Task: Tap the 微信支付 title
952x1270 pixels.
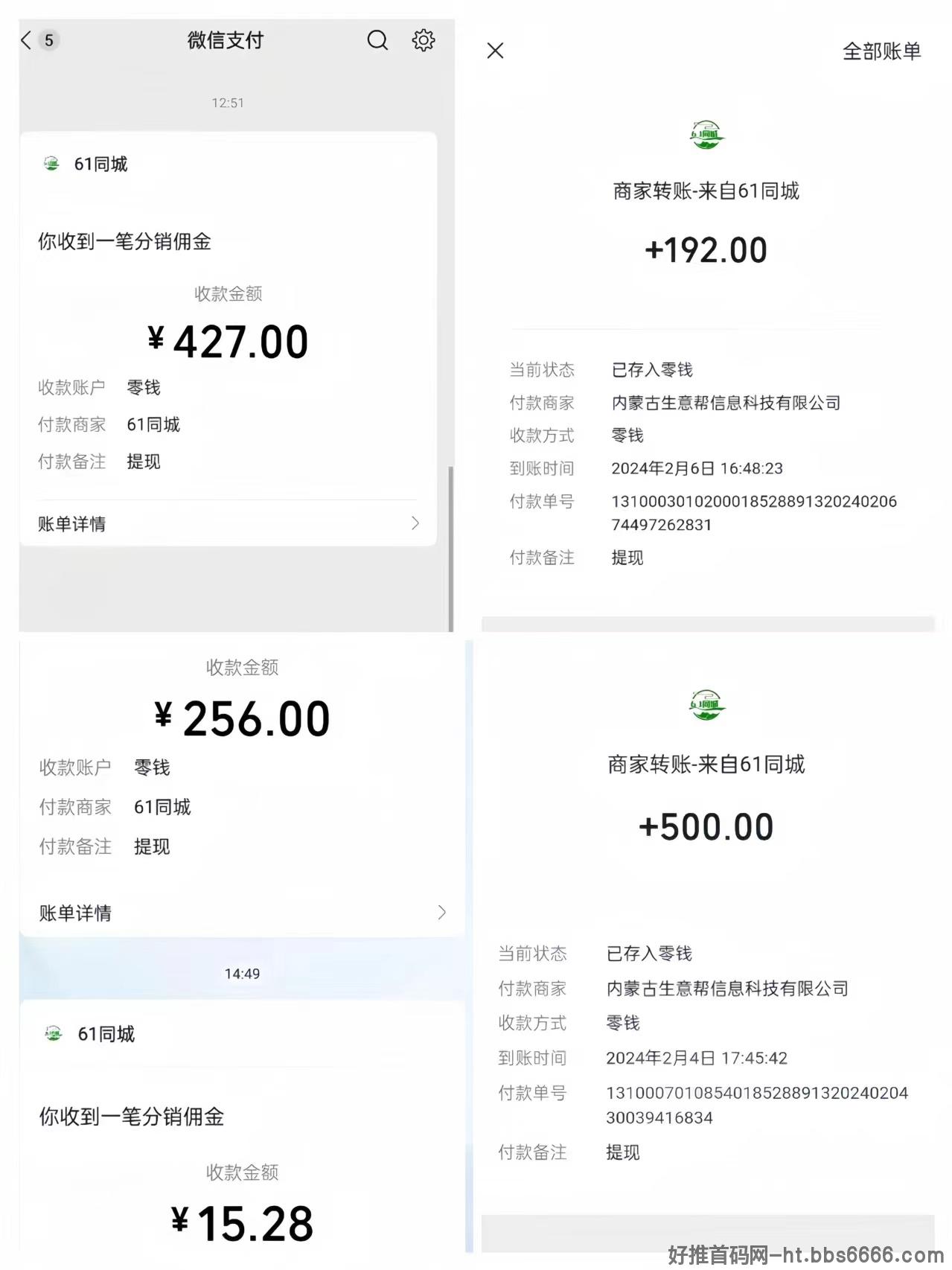Action: (x=226, y=40)
